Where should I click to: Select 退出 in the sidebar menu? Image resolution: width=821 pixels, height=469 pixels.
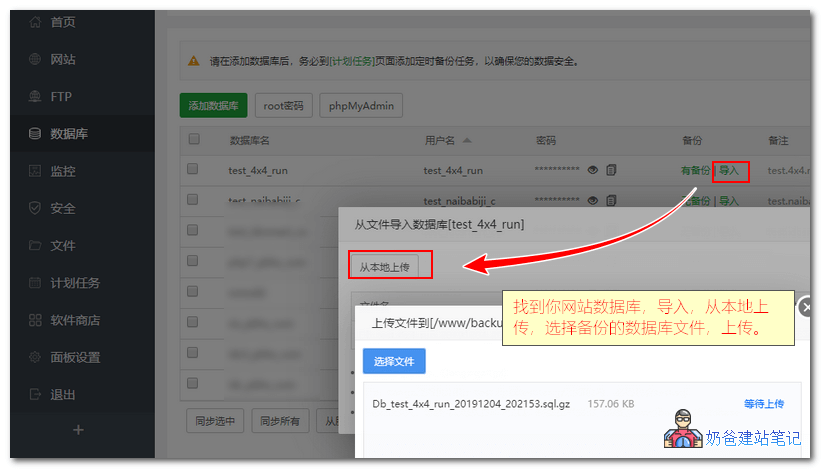pyautogui.click(x=63, y=394)
